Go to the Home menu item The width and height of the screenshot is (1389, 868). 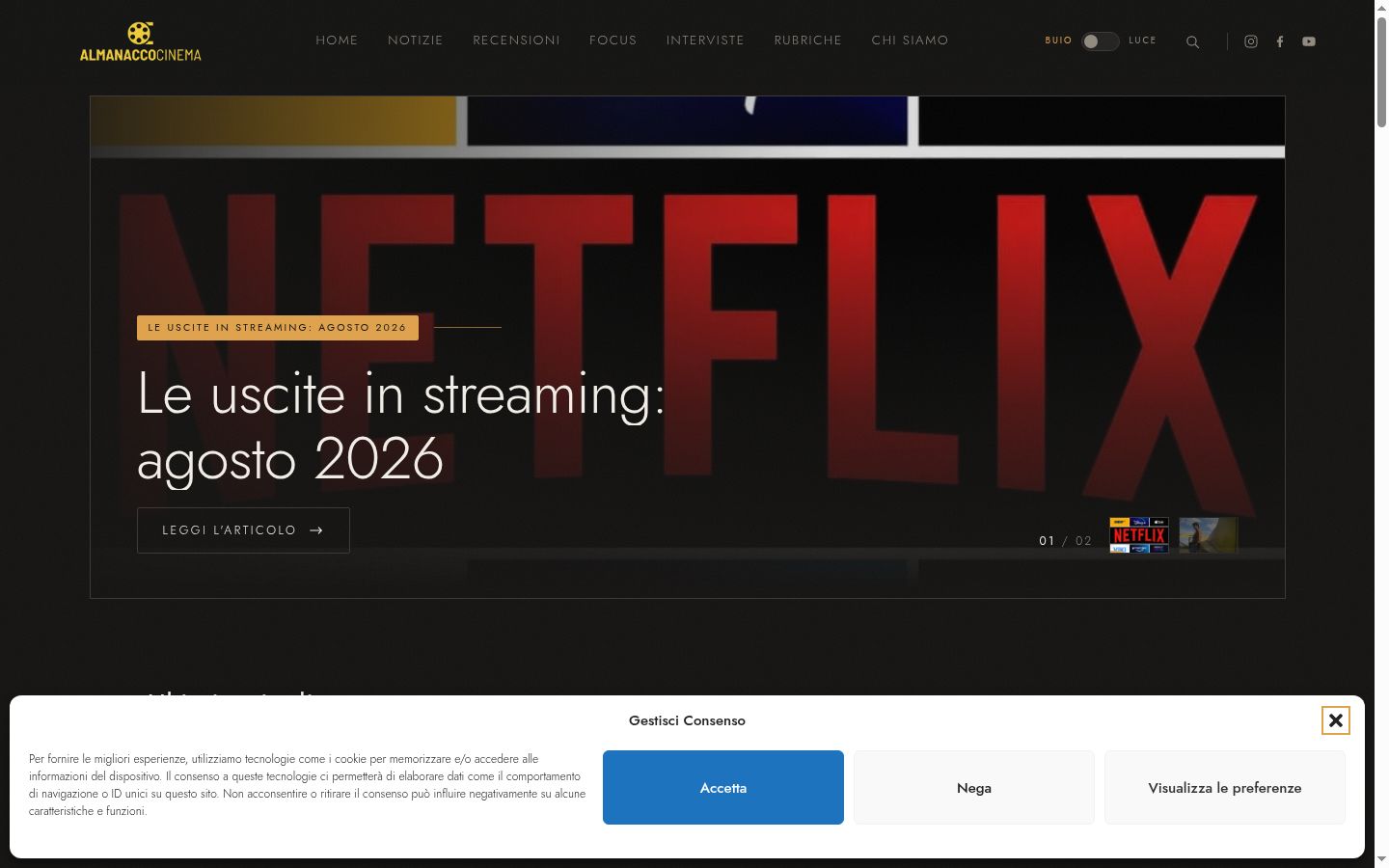tap(337, 41)
